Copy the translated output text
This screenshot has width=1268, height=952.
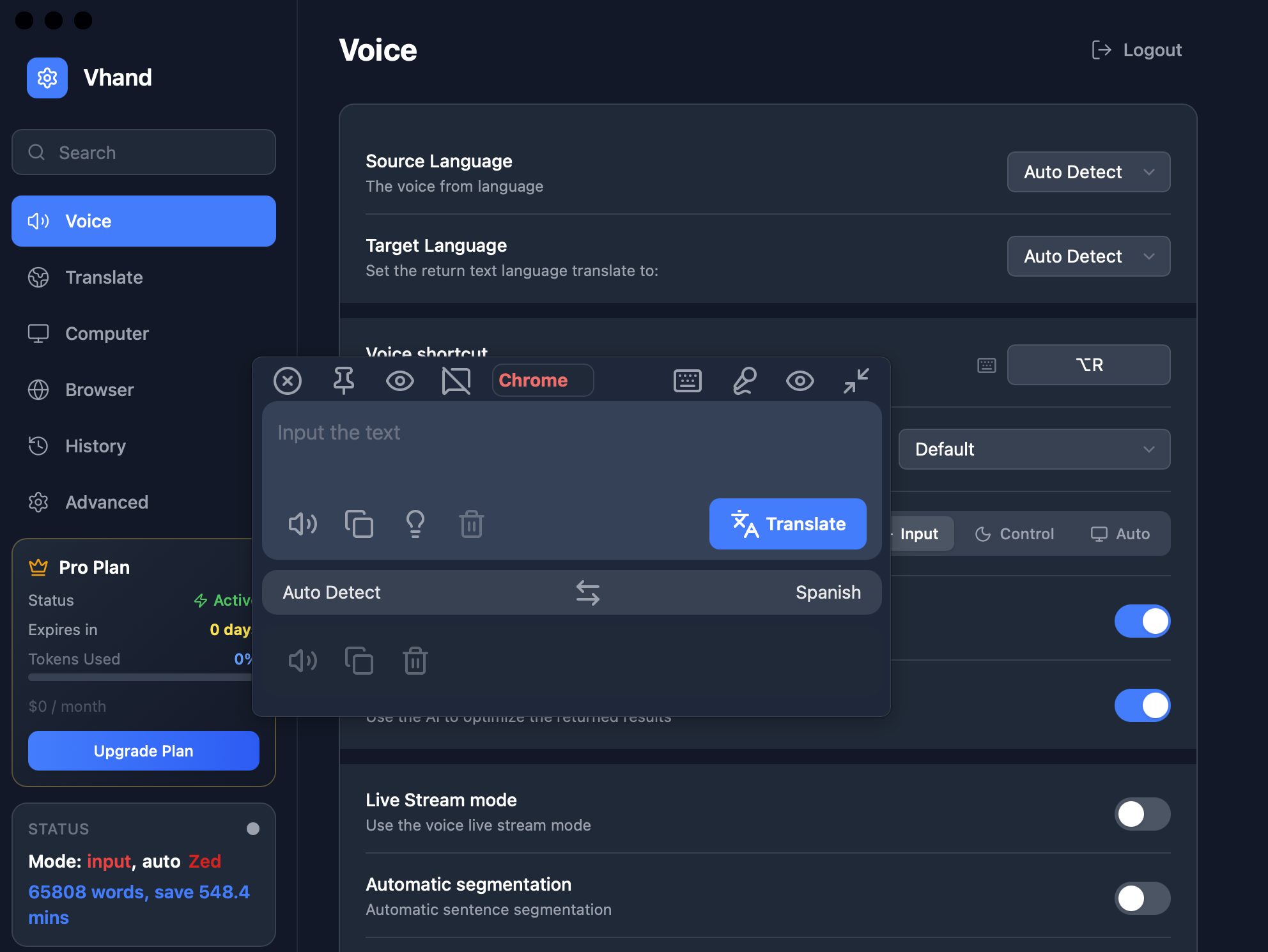[x=359, y=661]
